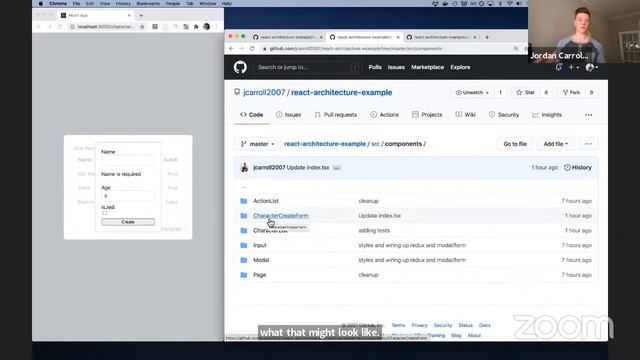Star the repository
The width and height of the screenshot is (640, 360).
(x=526, y=93)
